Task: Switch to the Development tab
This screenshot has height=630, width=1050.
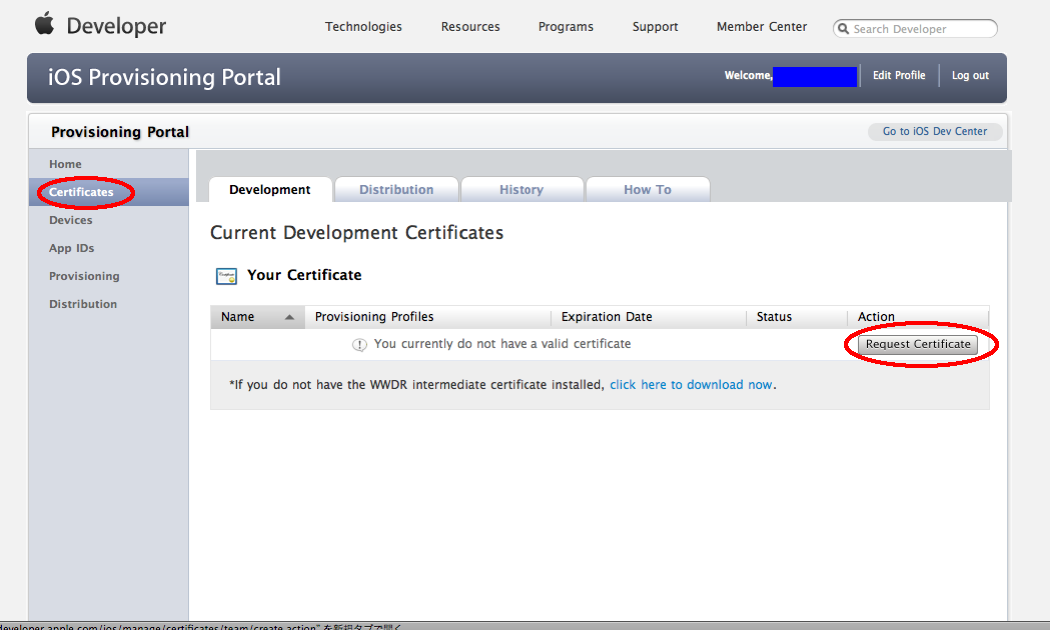Action: pyautogui.click(x=270, y=189)
